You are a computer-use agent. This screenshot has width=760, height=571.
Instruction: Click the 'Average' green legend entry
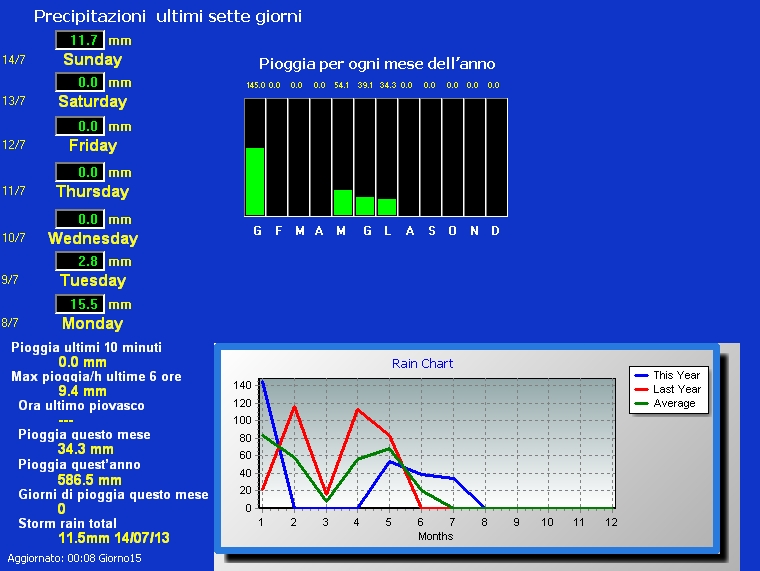[x=665, y=403]
